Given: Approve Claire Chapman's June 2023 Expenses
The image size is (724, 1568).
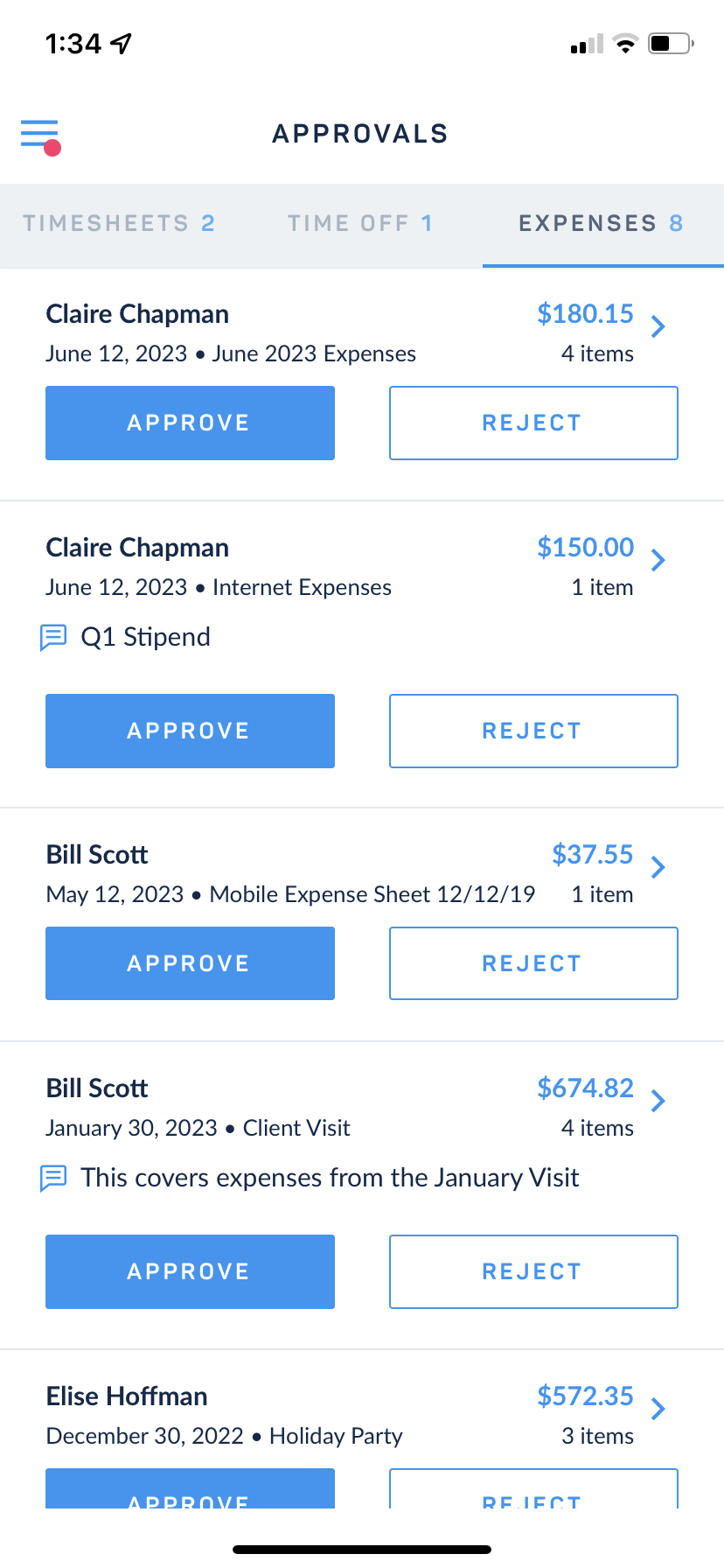Looking at the screenshot, I should click(x=190, y=423).
